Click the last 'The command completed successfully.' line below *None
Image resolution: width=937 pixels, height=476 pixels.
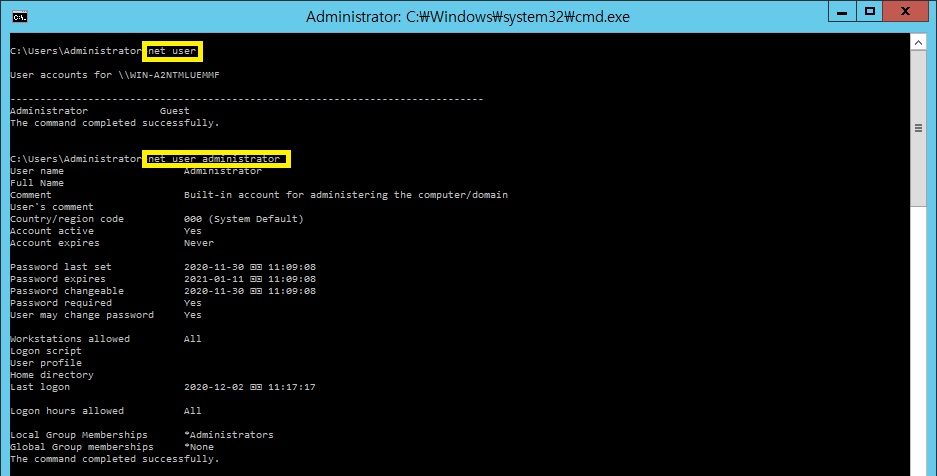tap(115, 459)
